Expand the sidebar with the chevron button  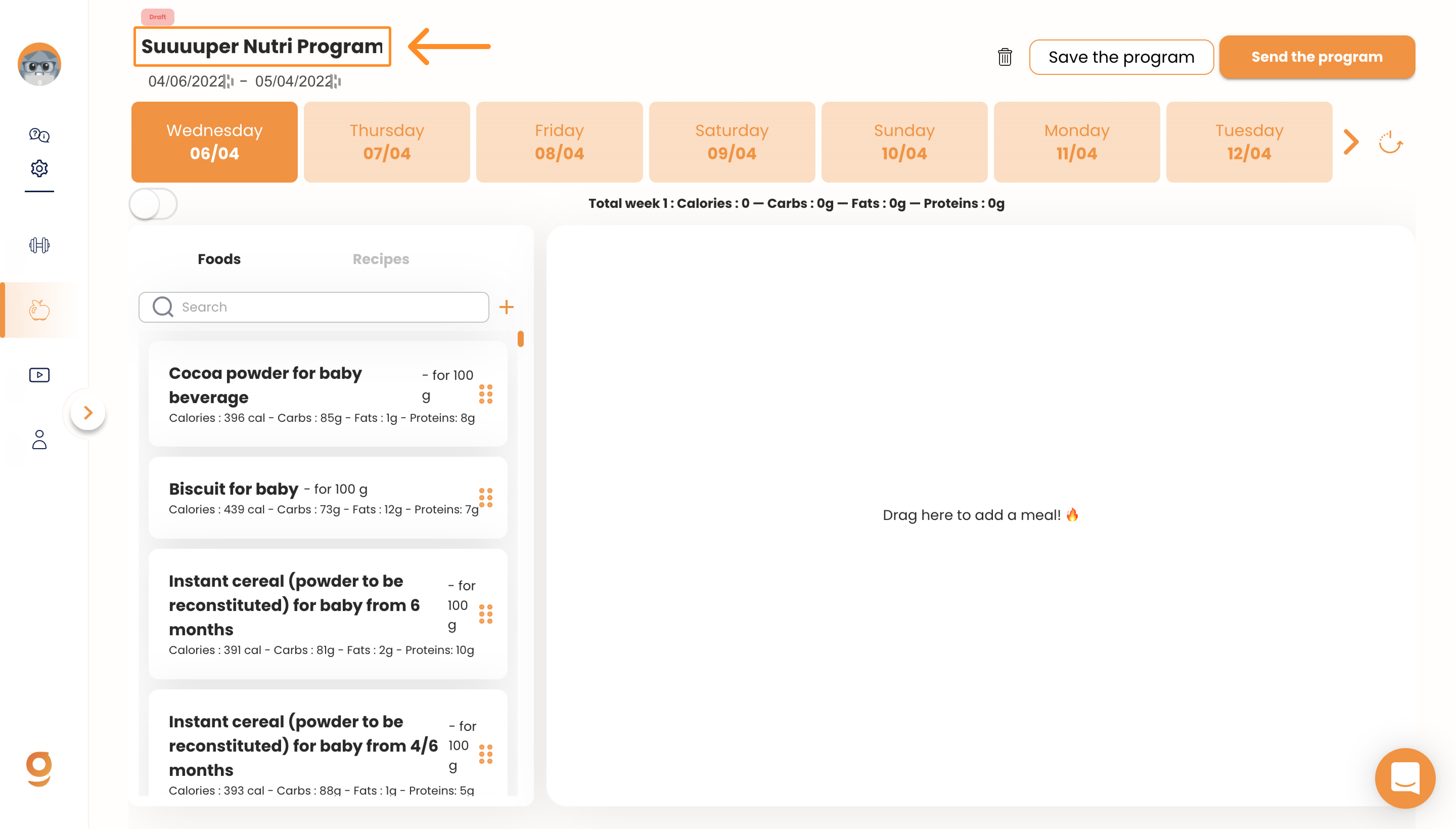point(88,413)
